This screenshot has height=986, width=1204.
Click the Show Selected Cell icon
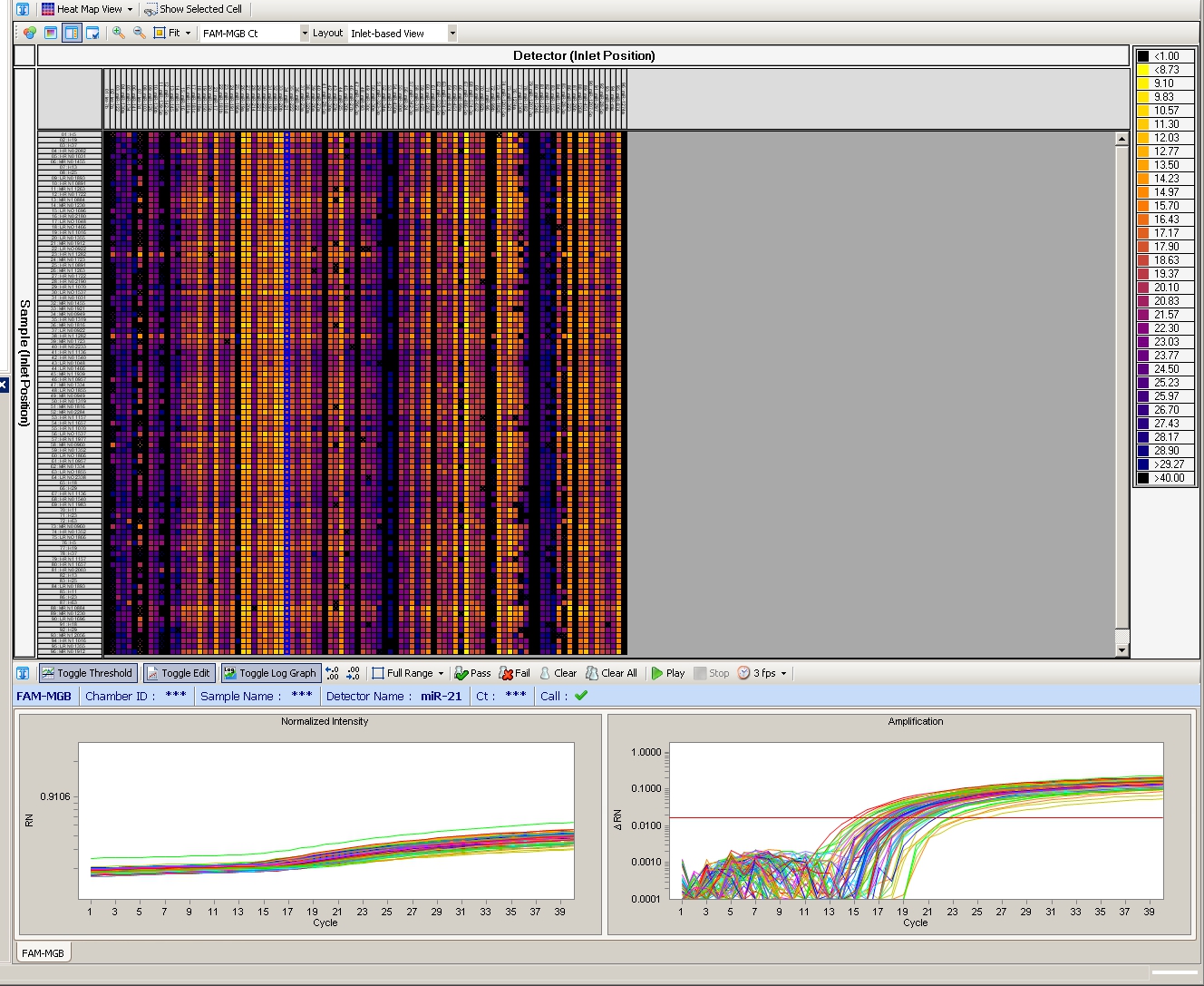point(150,9)
